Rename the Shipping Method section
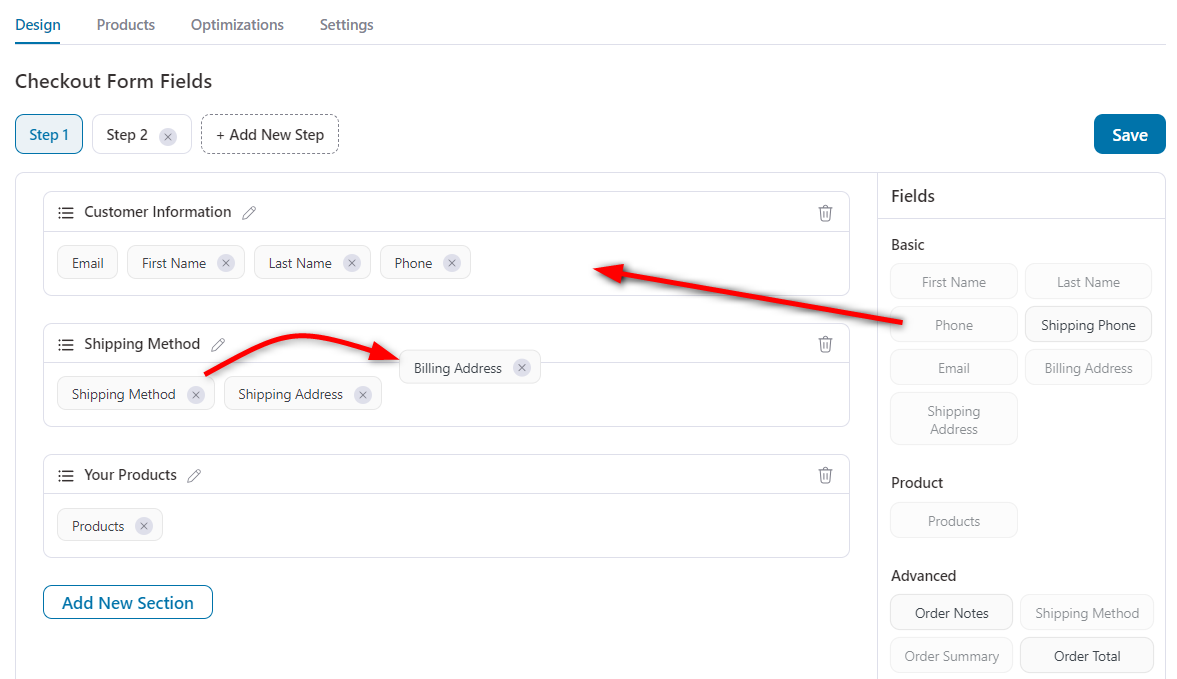 [x=219, y=344]
